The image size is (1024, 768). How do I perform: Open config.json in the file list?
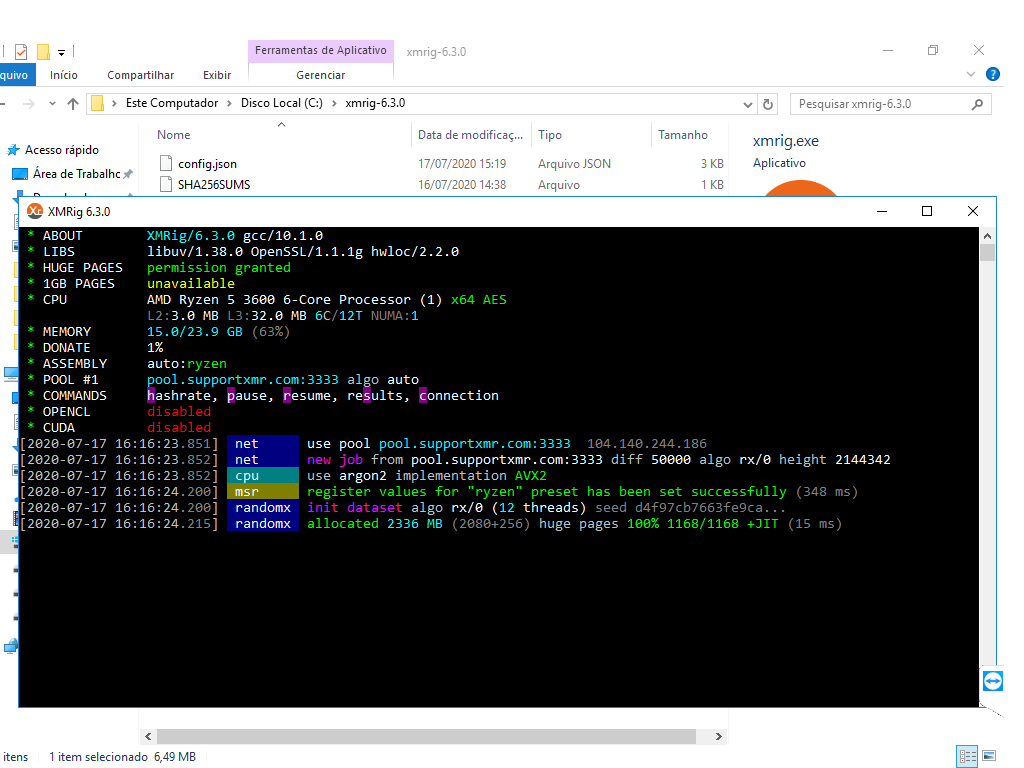(x=205, y=163)
